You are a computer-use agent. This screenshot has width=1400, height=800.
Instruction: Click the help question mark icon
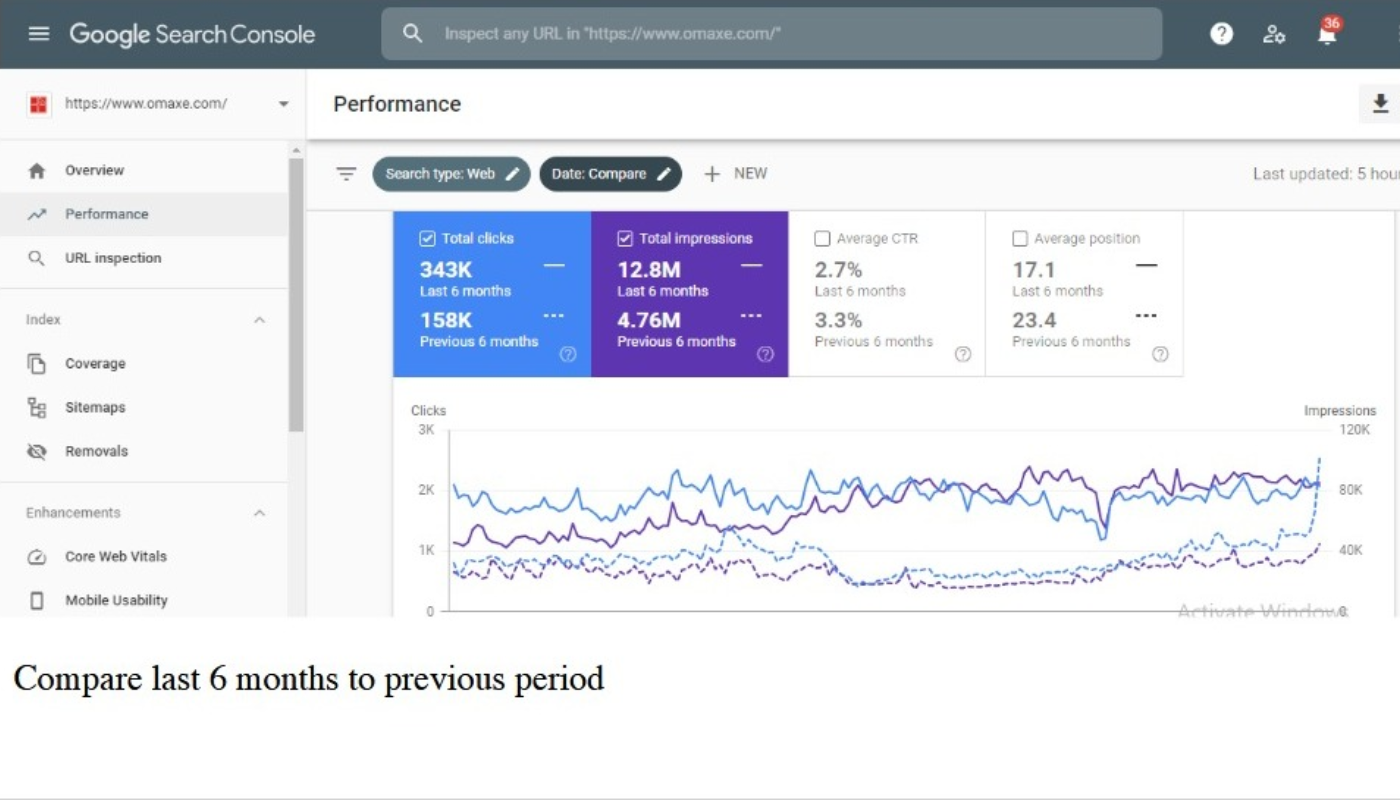point(1221,34)
